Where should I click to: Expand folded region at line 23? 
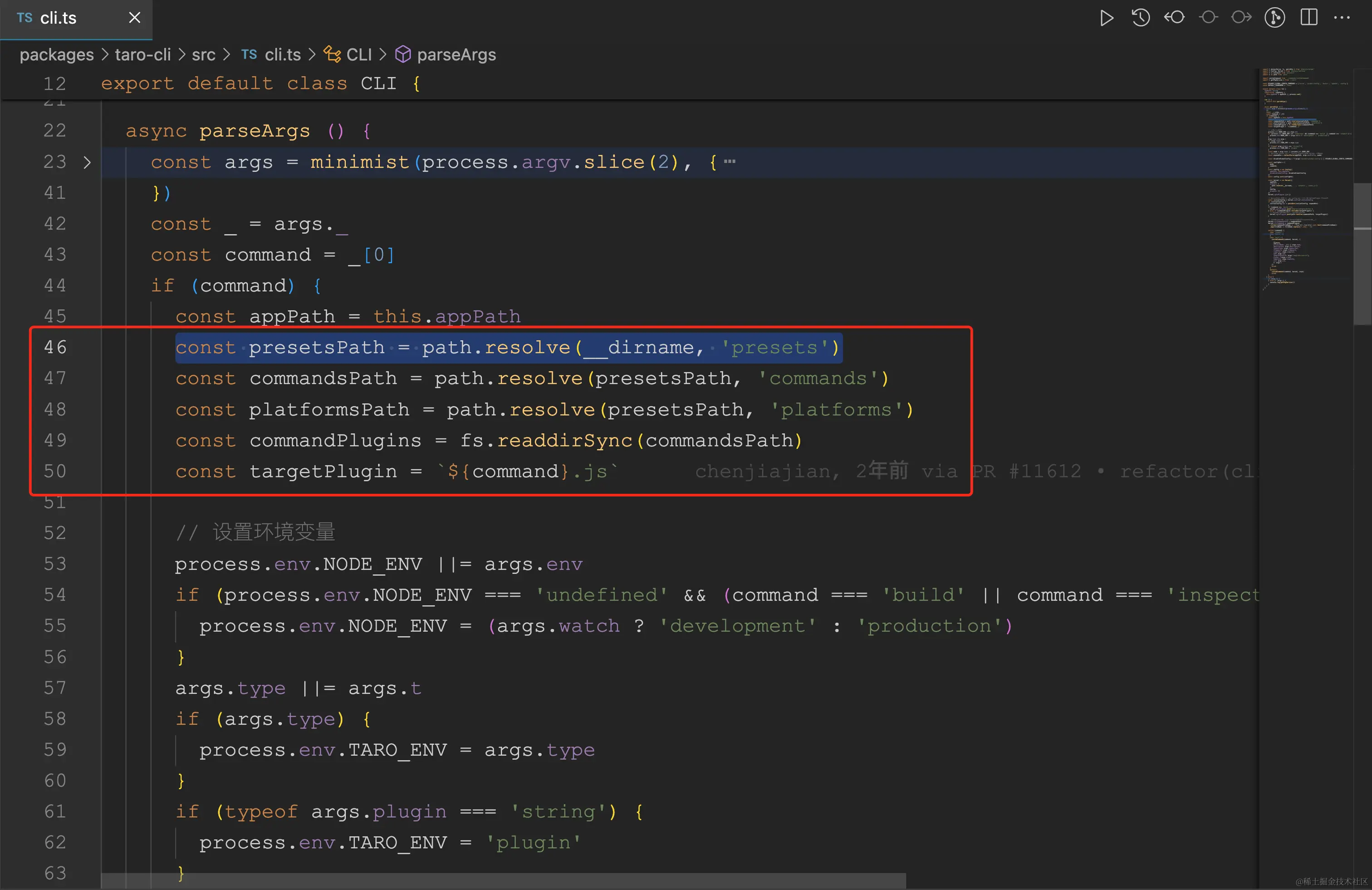pos(87,162)
